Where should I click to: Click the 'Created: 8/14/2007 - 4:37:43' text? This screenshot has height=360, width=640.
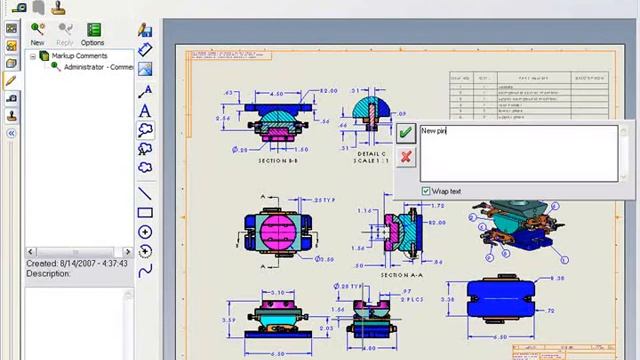[x=77, y=264]
